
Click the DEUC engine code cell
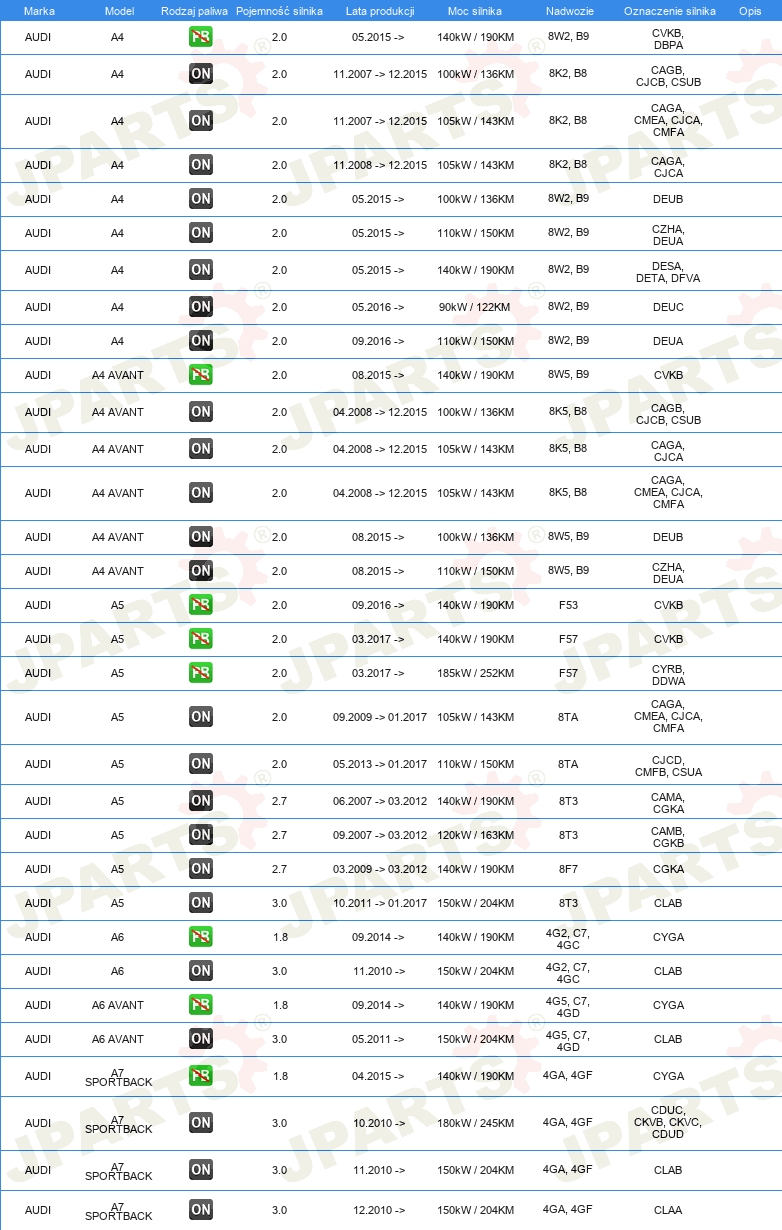668,307
